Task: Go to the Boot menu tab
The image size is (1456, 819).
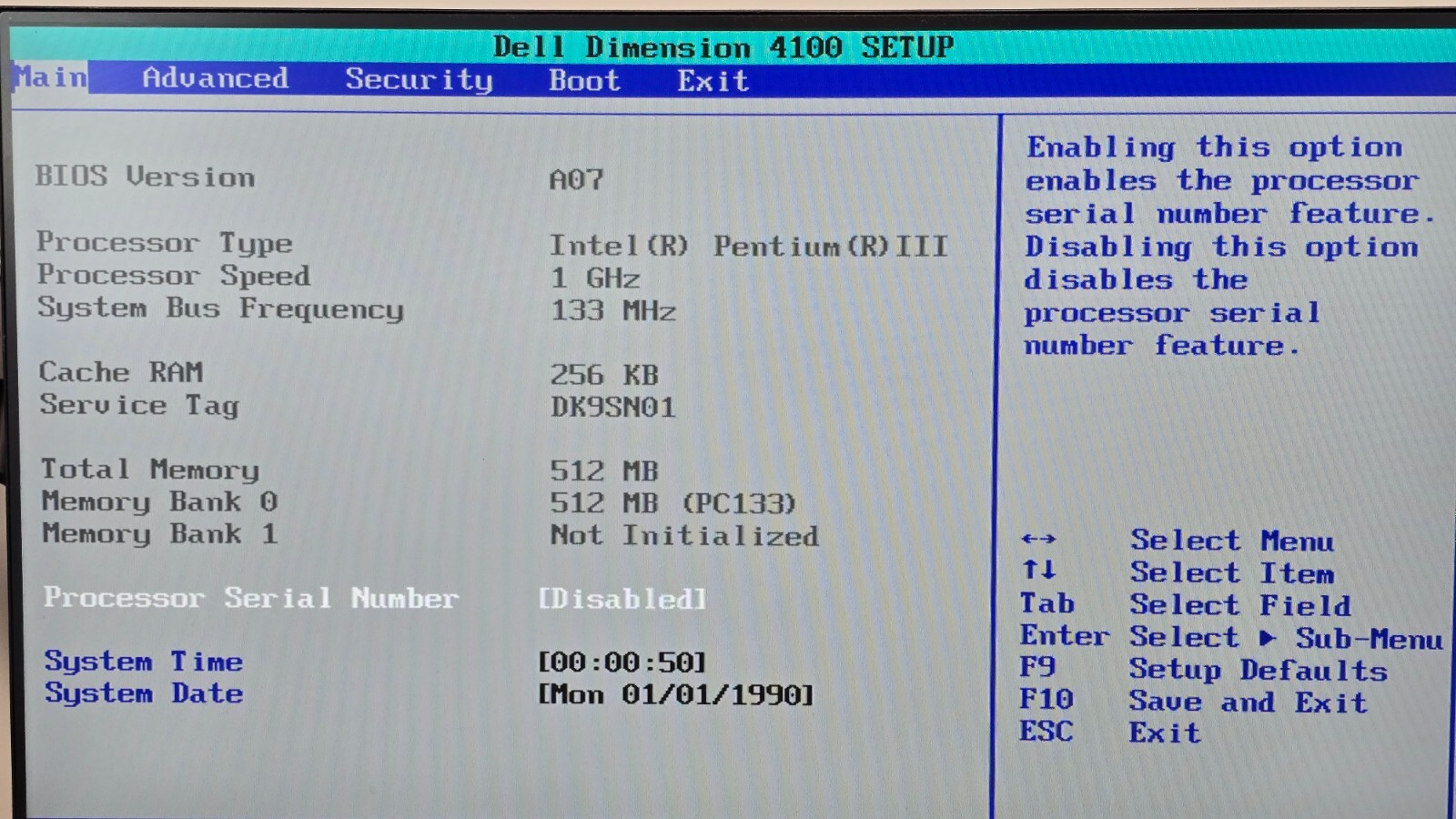Action: [x=584, y=80]
